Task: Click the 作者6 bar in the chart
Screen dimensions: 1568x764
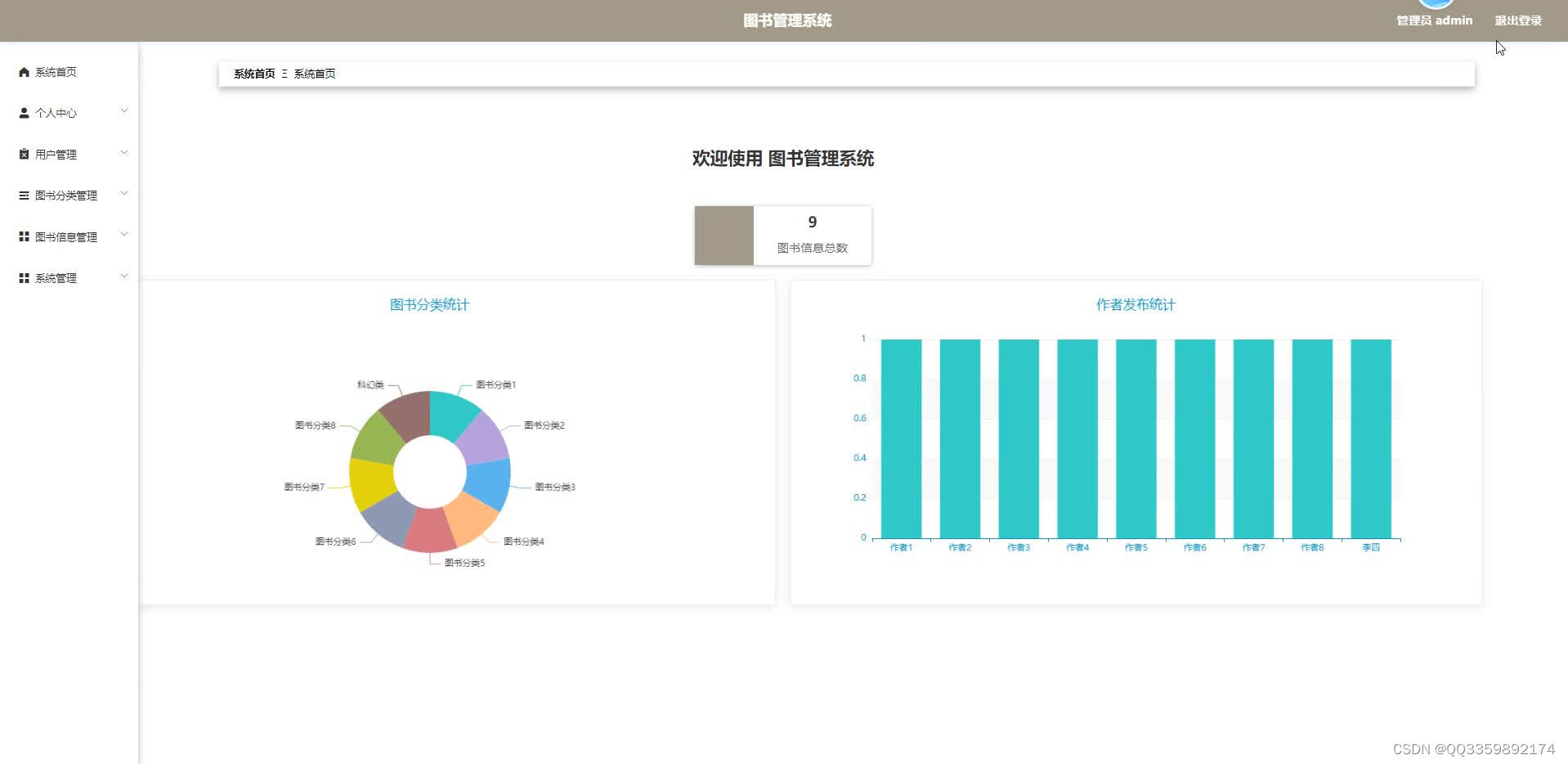Action: (x=1195, y=438)
